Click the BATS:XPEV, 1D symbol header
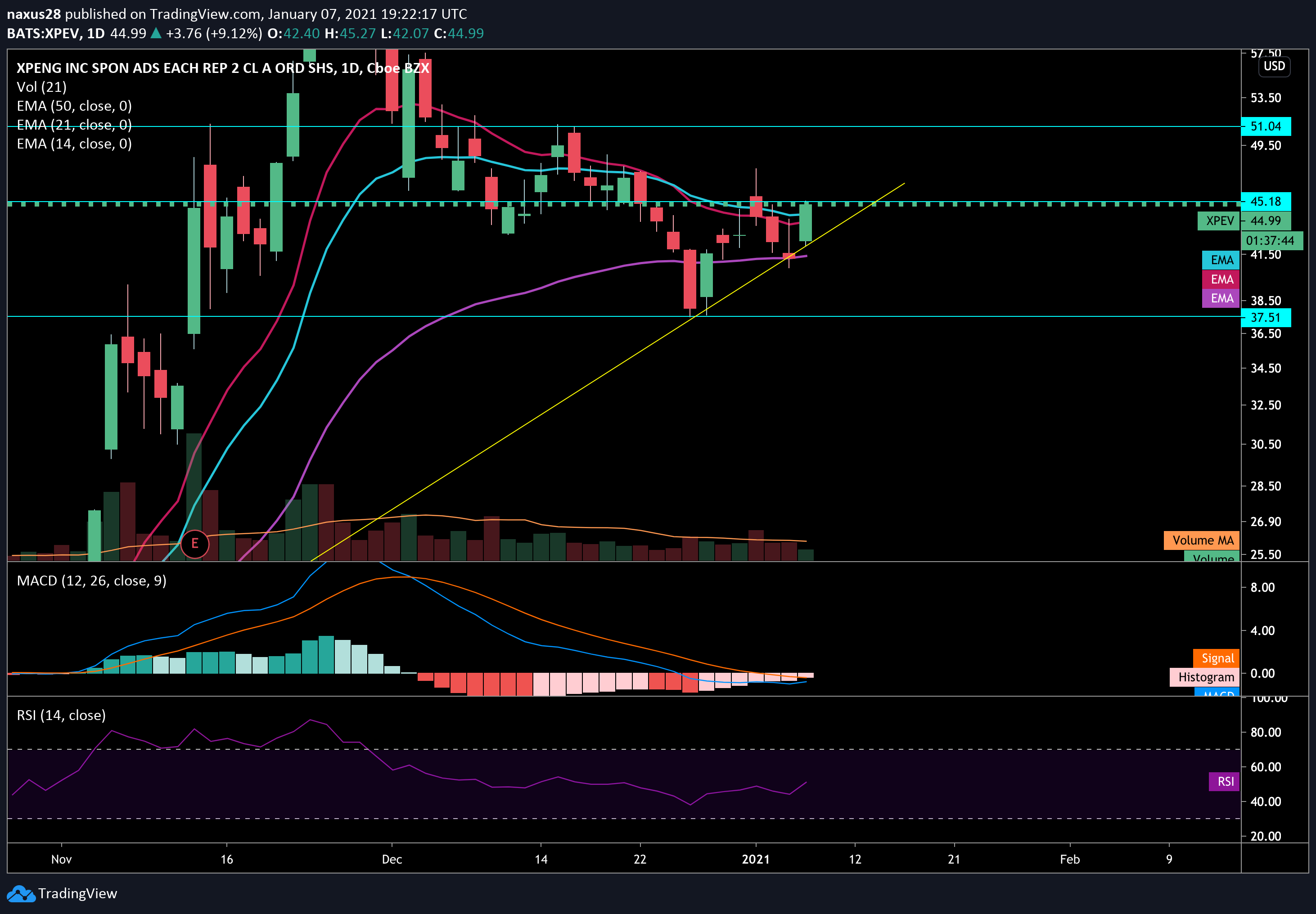This screenshot has width=1316, height=914. pyautogui.click(x=55, y=33)
